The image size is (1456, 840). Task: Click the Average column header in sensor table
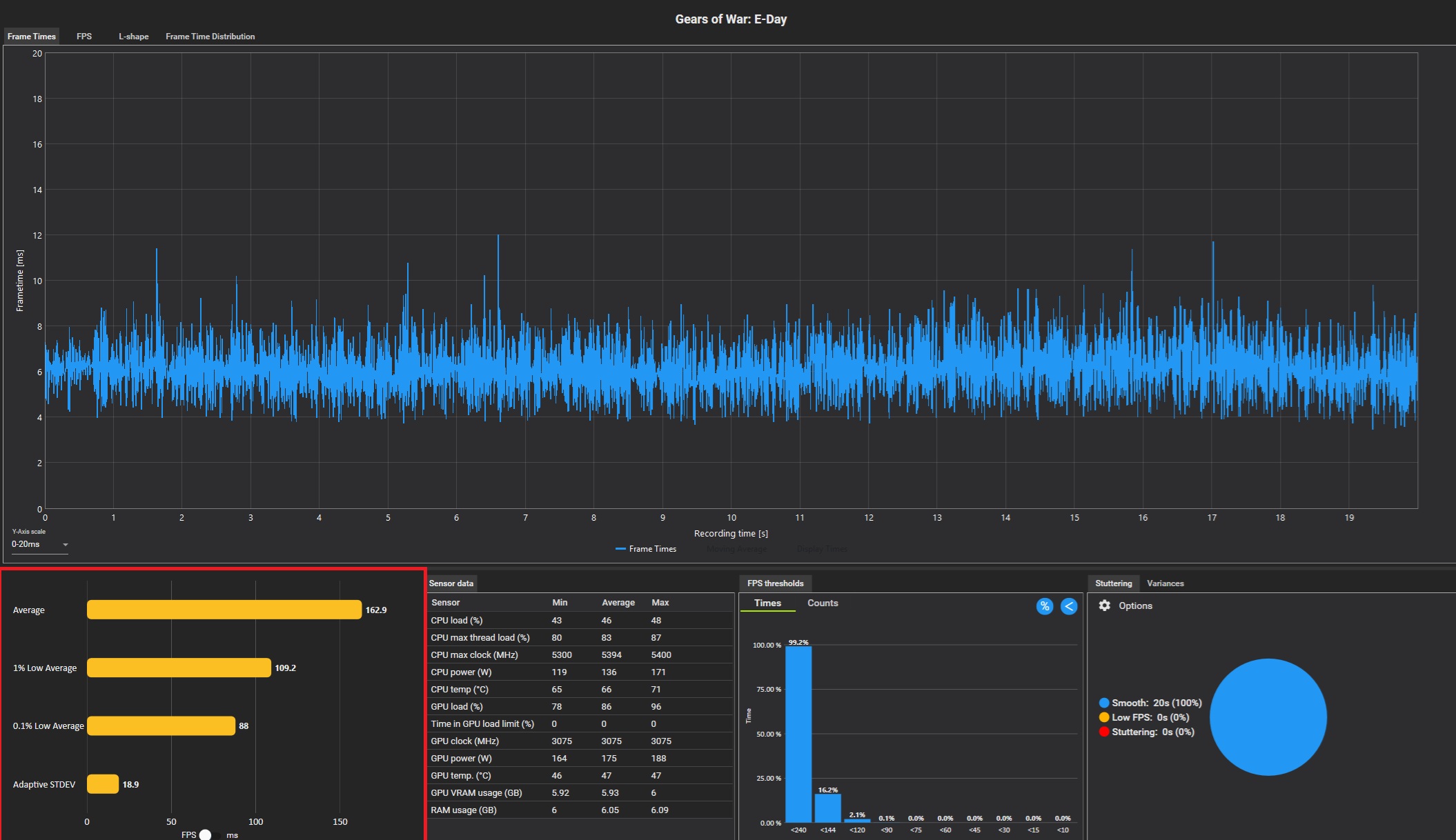point(618,603)
